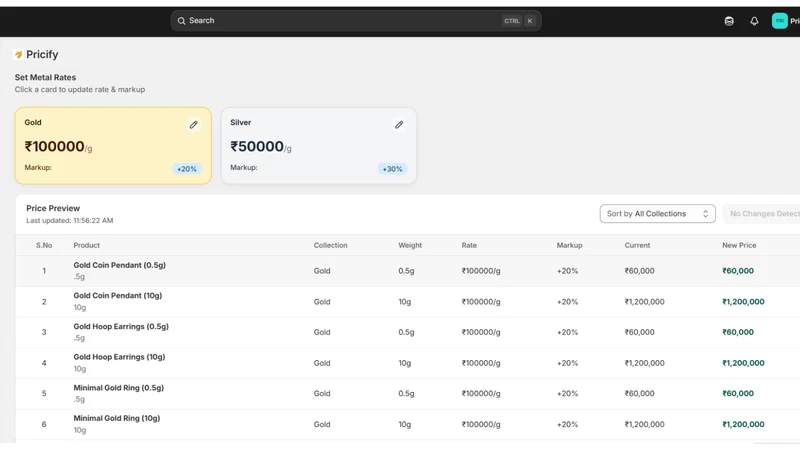Viewport: 800px width, 450px height.
Task: Click the Gold +20% markup badge
Action: [187, 169]
